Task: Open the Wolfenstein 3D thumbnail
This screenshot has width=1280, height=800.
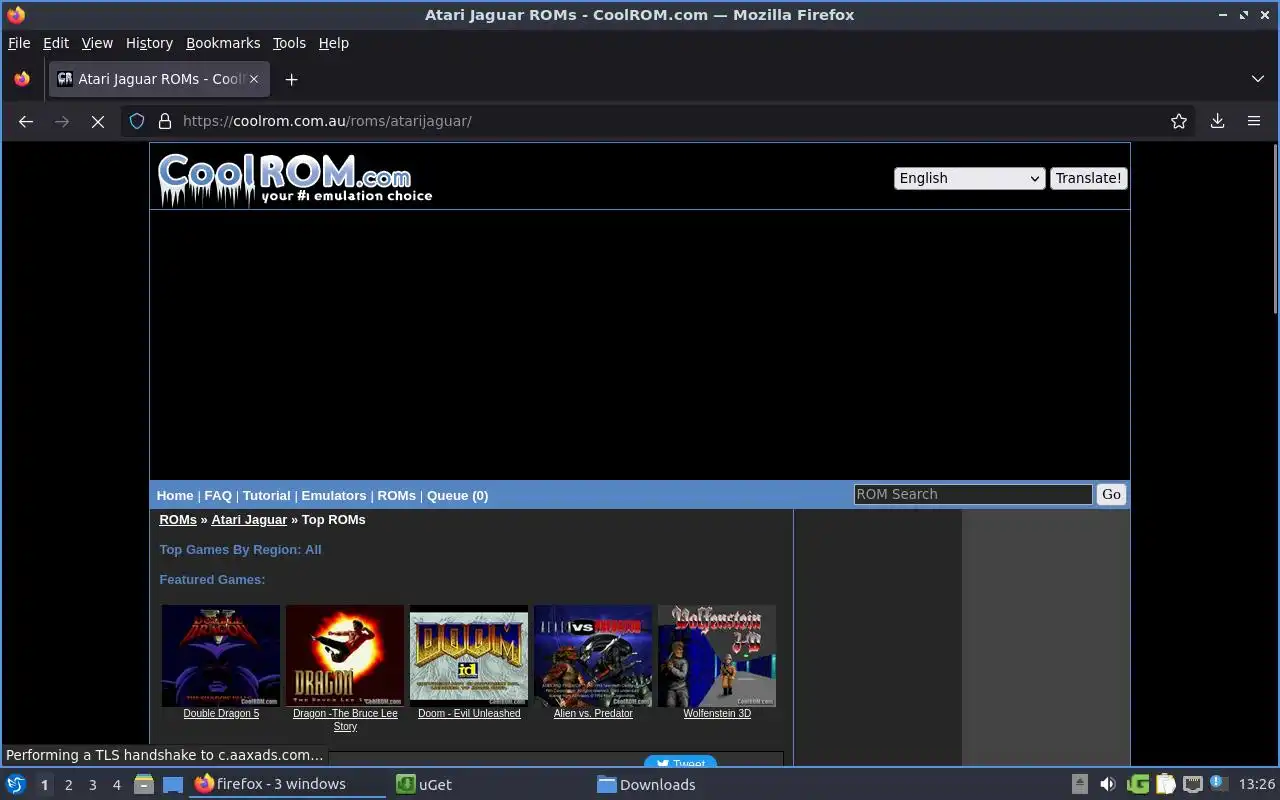Action: click(x=717, y=655)
